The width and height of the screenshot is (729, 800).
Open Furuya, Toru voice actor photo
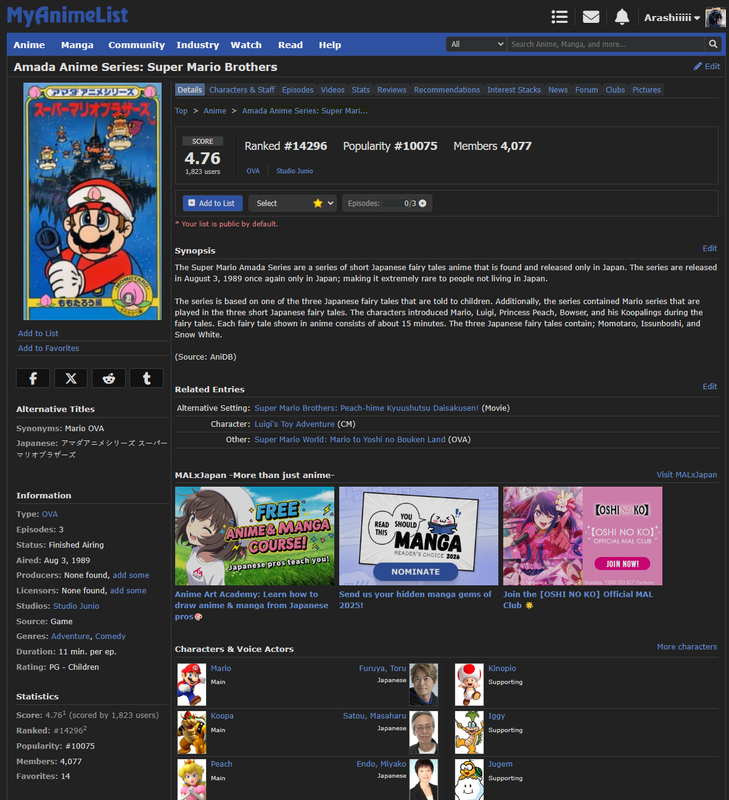(423, 685)
